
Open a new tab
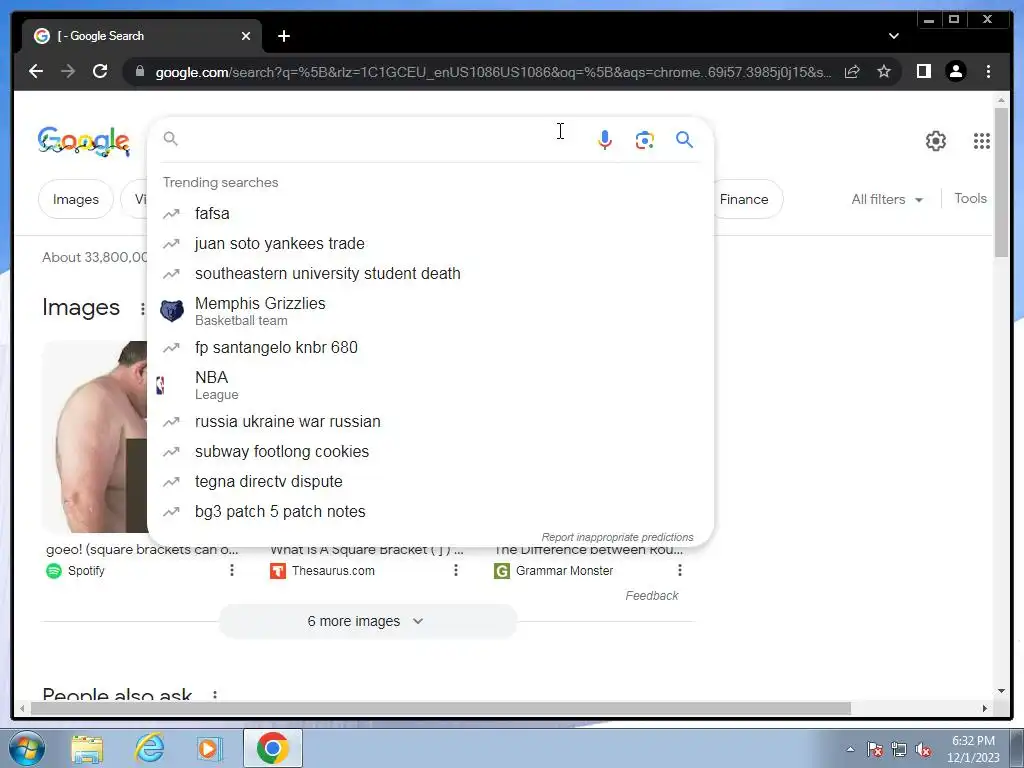tap(283, 36)
